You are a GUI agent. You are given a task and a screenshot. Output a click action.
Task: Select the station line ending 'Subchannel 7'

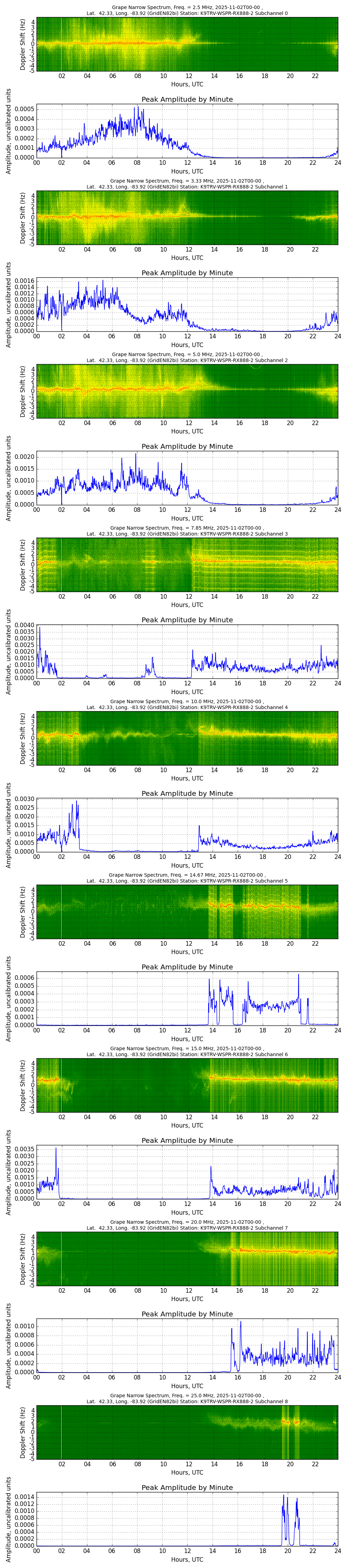pos(187,1228)
